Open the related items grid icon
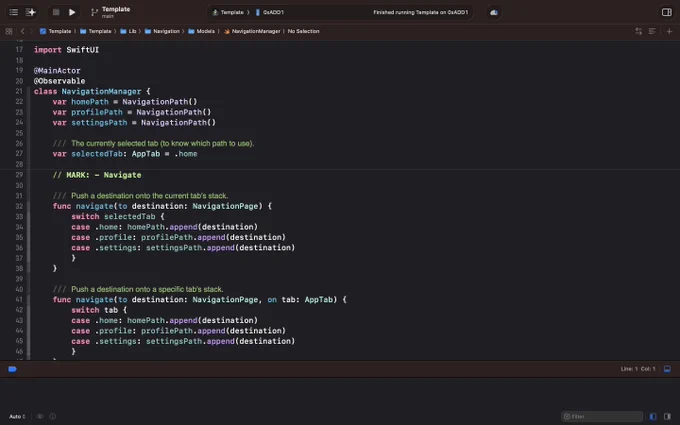The height and width of the screenshot is (425, 680). (x=9, y=31)
